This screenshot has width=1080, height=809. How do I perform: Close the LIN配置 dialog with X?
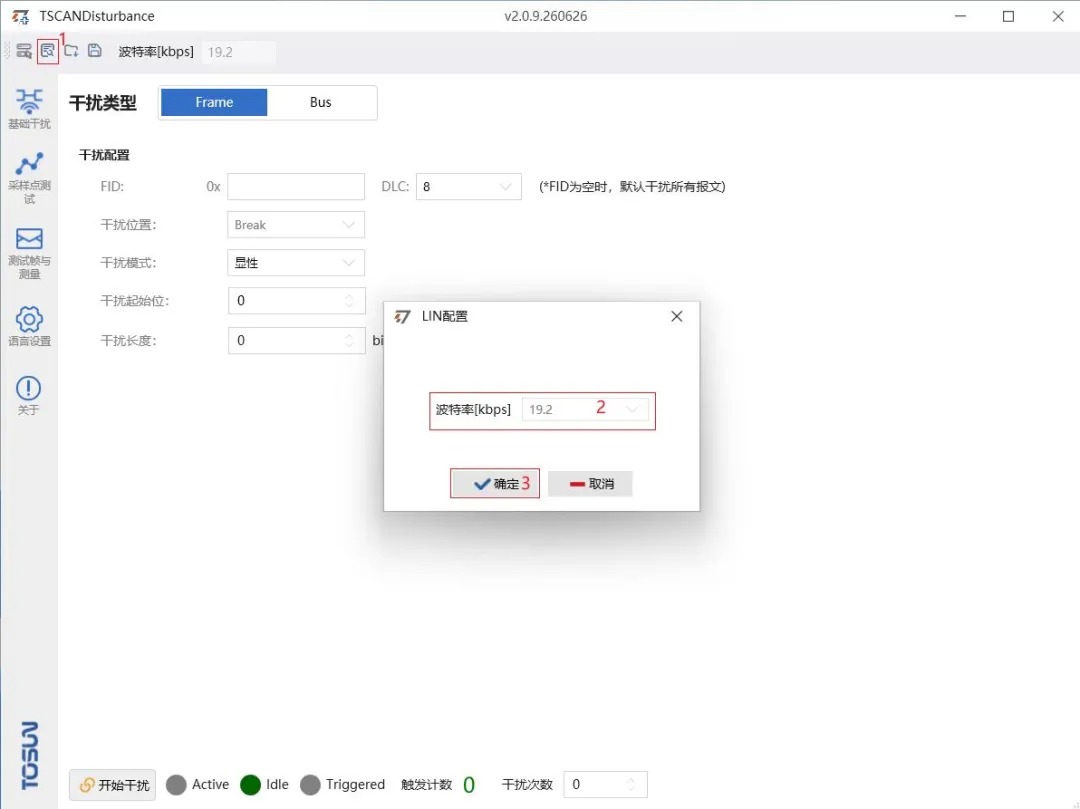pos(677,316)
